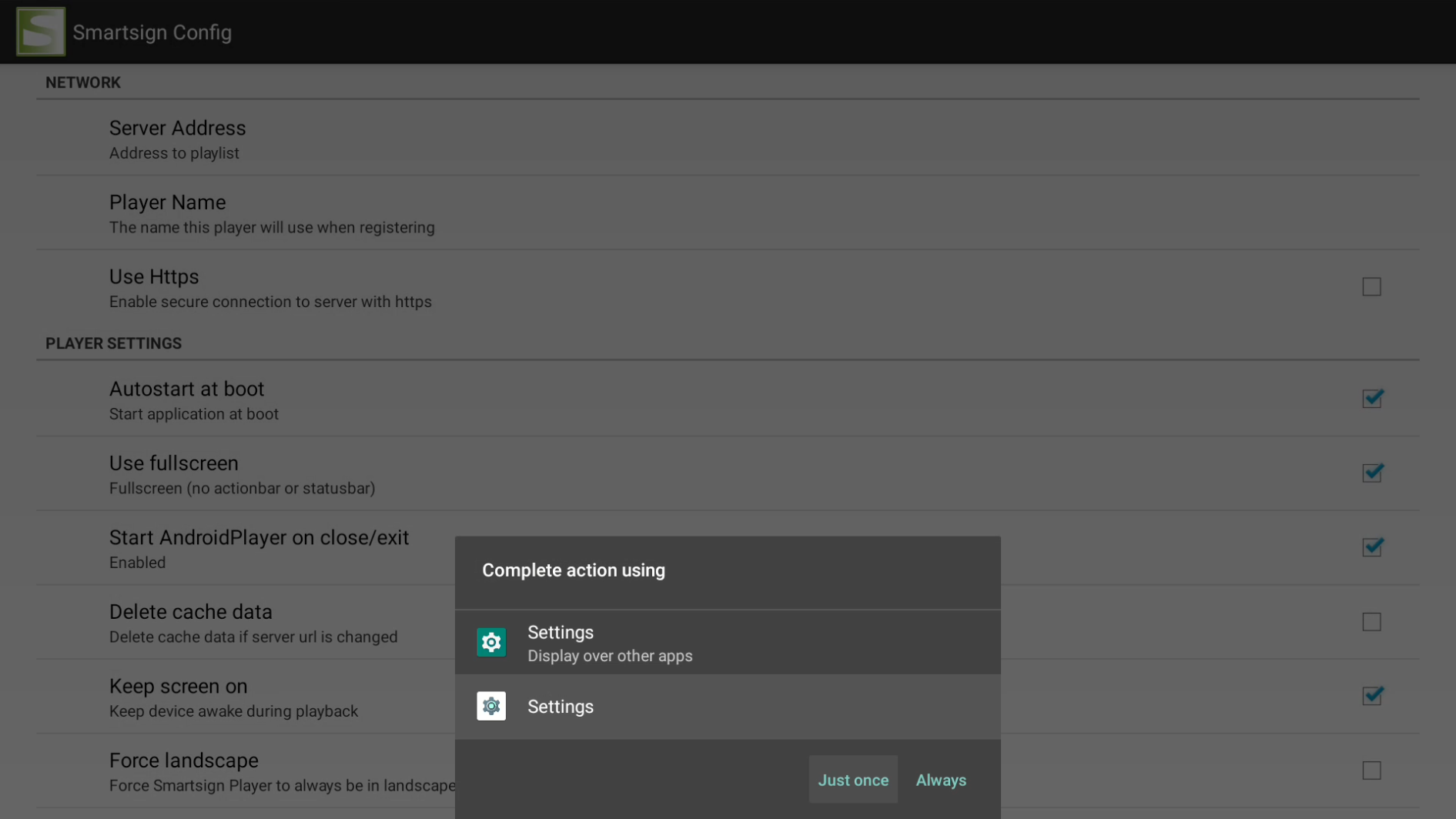Click the NETWORK section header
This screenshot has height=819, width=1456.
tap(83, 82)
